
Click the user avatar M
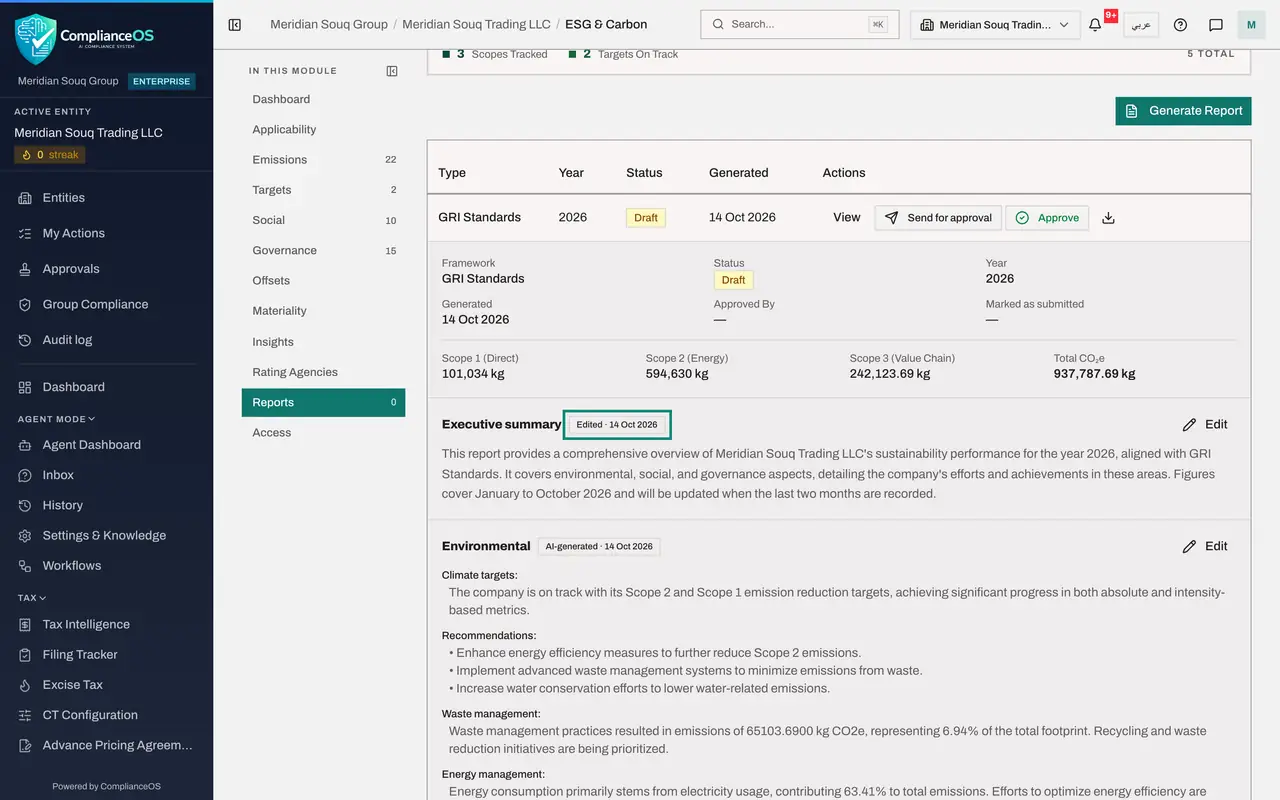tap(1251, 25)
